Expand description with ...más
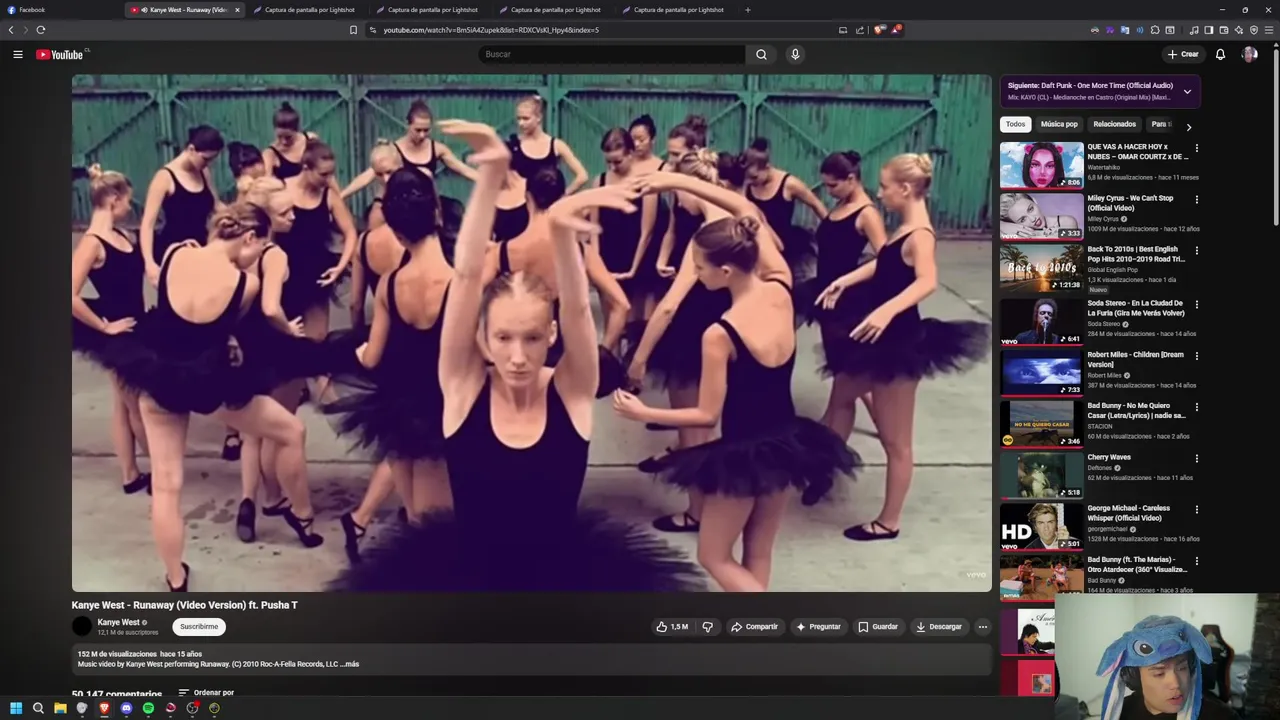Image resolution: width=1280 pixels, height=720 pixels. 349,664
